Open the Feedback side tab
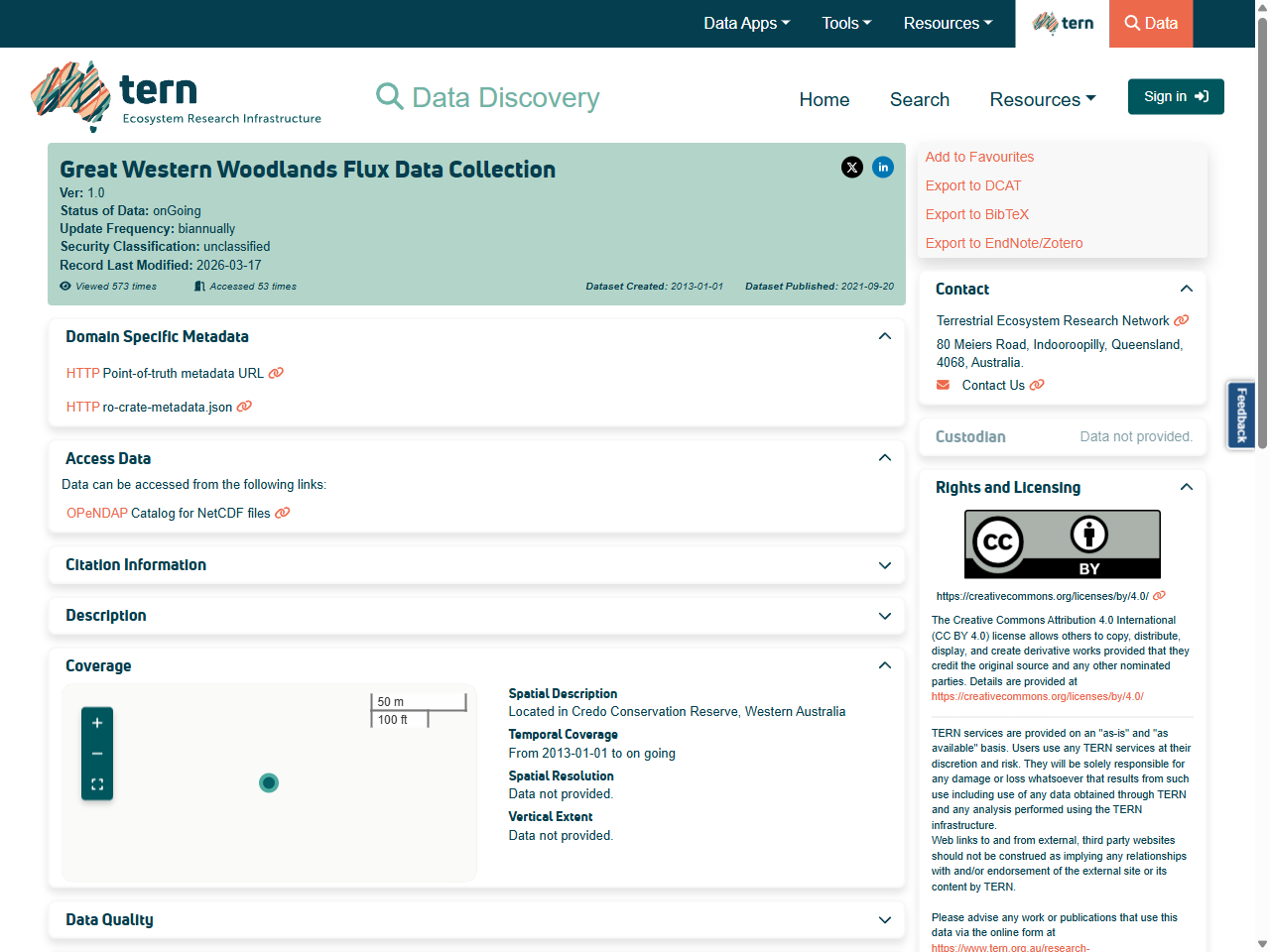Viewport: 1270px width, 952px height. 1241,415
